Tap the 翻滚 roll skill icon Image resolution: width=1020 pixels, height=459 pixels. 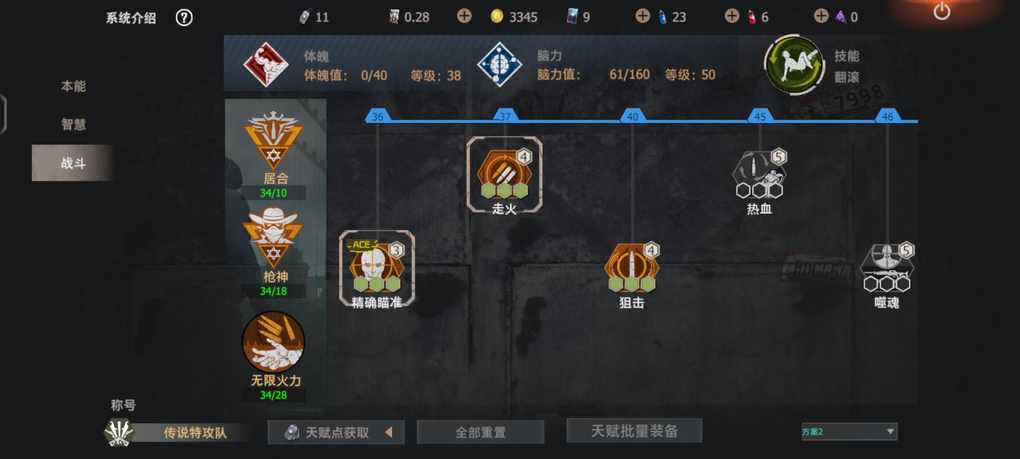[x=794, y=65]
